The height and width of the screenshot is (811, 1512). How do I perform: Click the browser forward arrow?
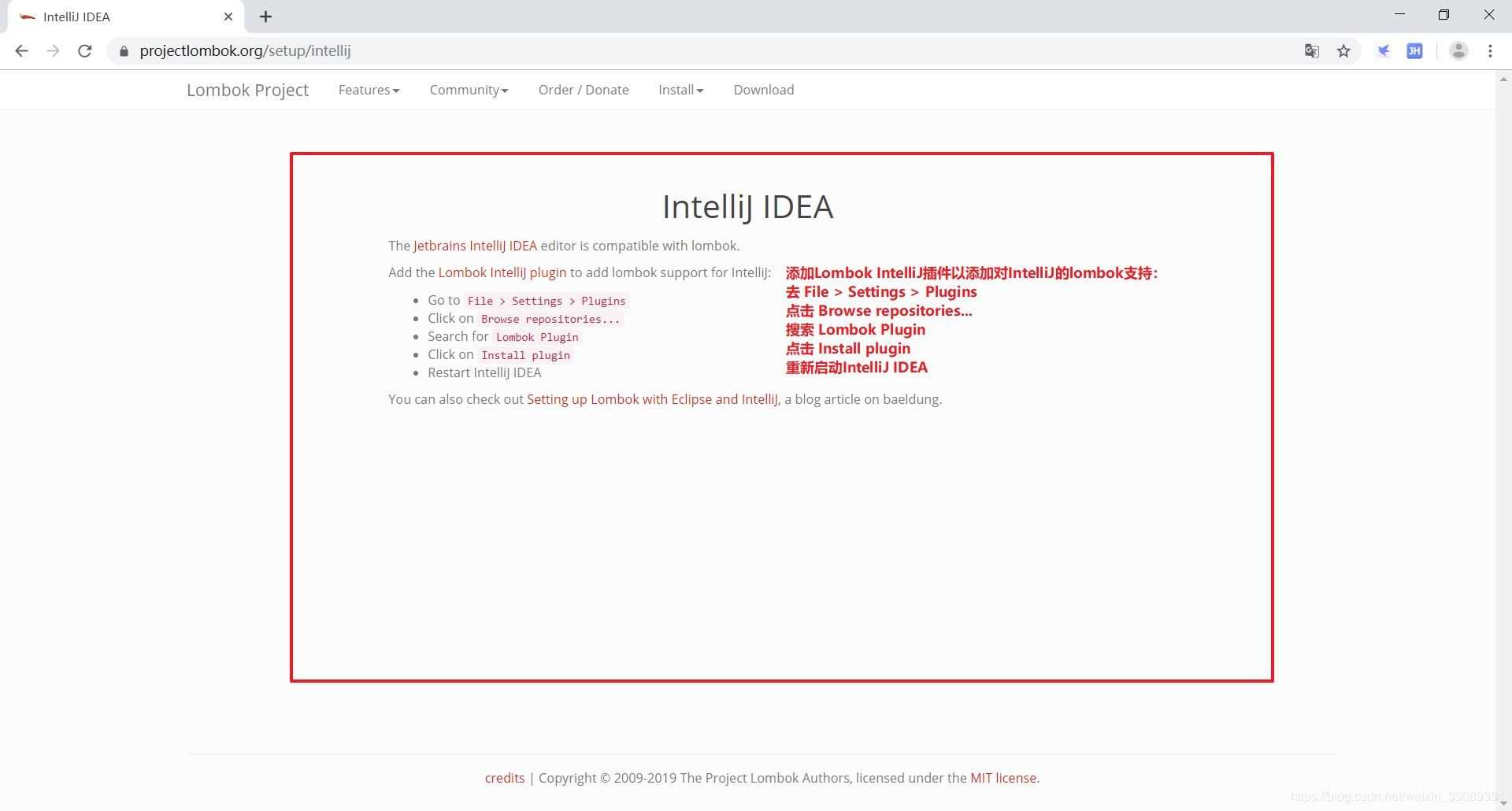(53, 51)
